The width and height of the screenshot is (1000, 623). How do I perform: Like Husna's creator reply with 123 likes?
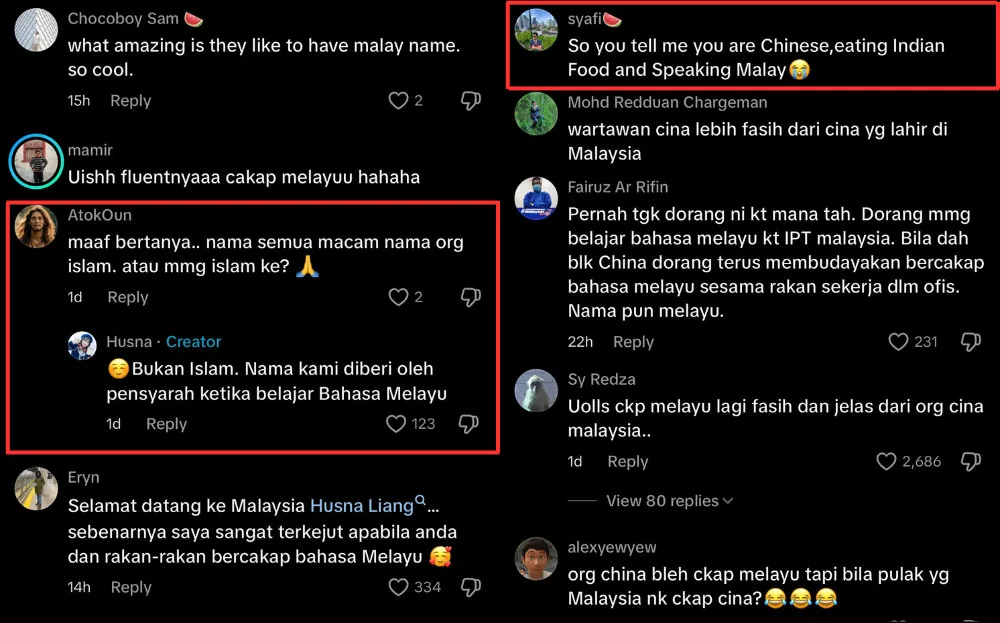tap(396, 424)
